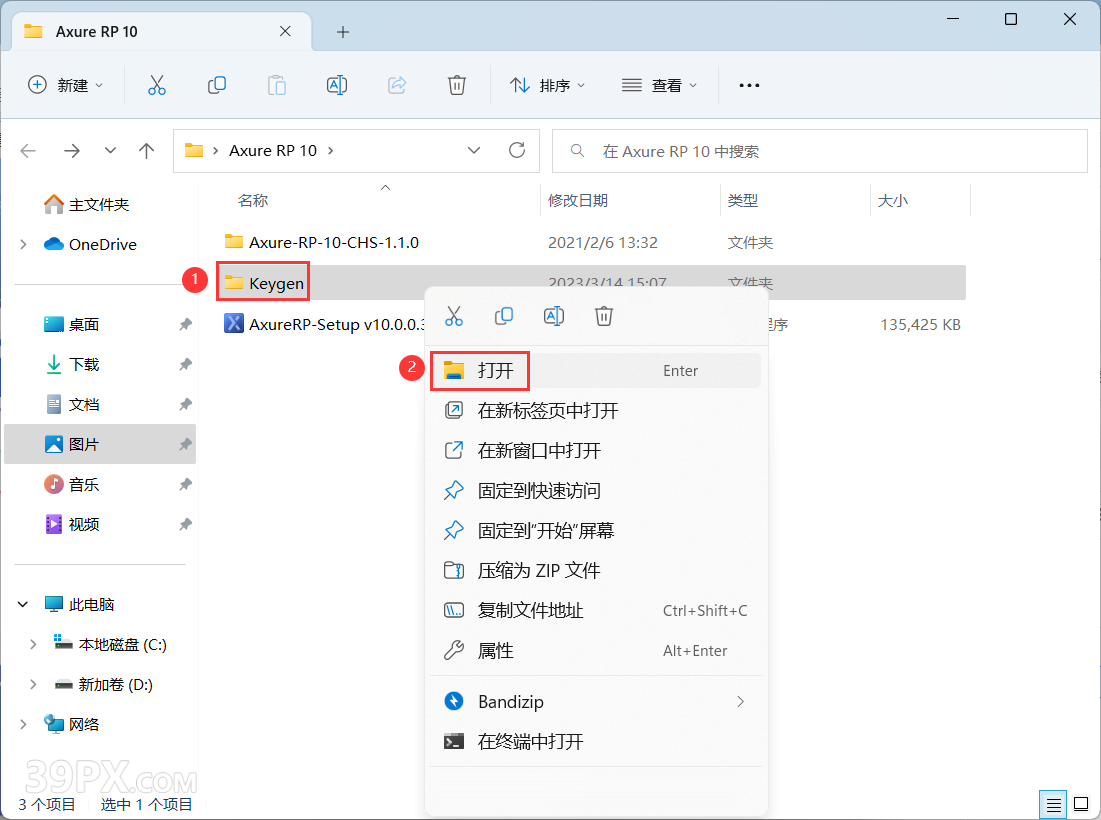
Task: Click Axure RP 10 in address breadcrumb
Action: point(273,151)
